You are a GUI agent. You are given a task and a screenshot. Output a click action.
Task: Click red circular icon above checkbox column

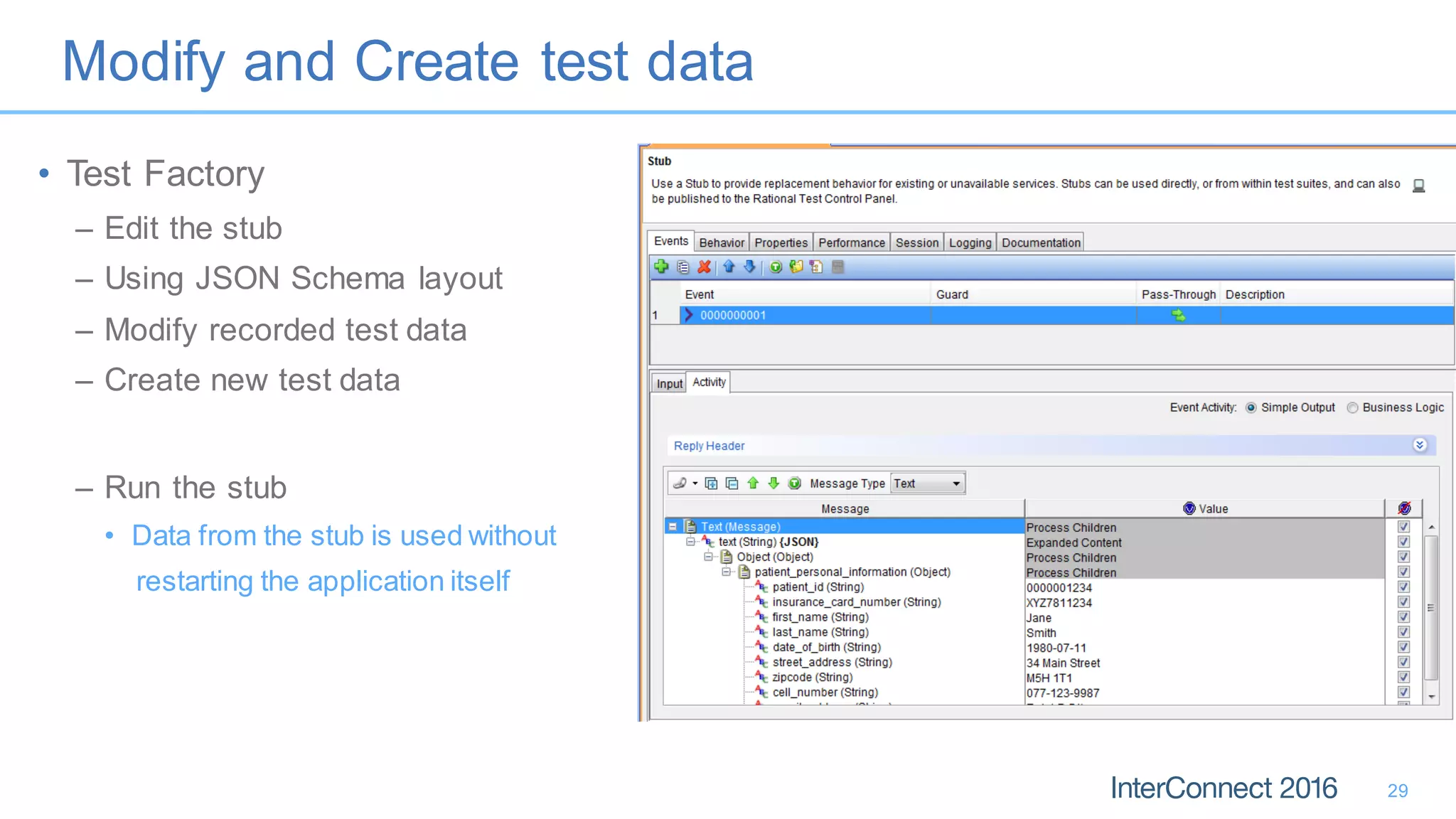coord(1404,508)
